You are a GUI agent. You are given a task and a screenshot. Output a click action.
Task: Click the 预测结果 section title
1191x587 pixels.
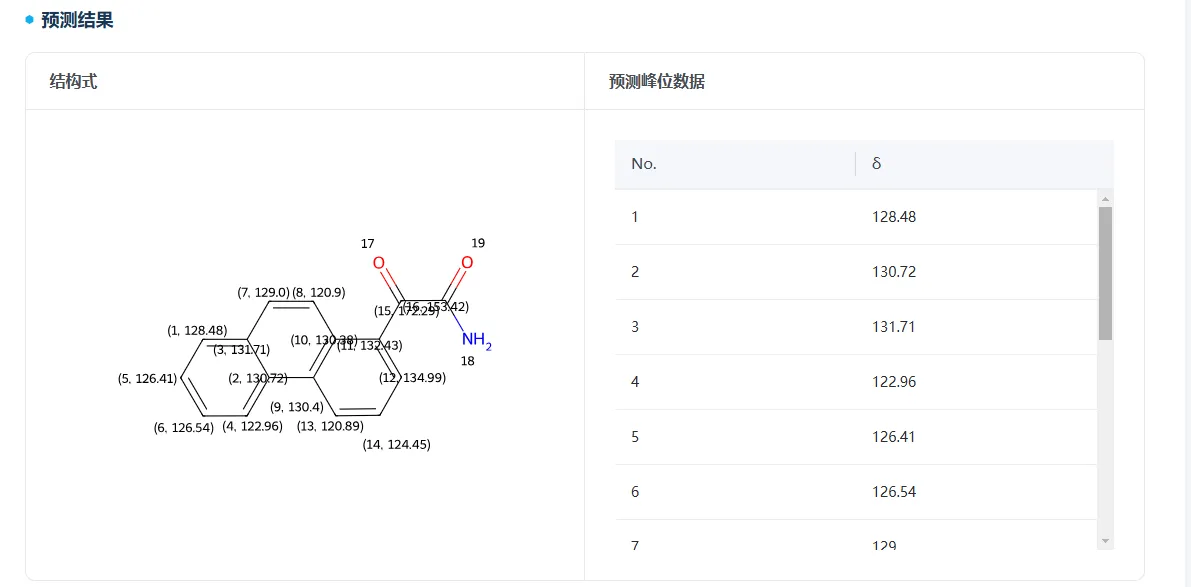(77, 20)
